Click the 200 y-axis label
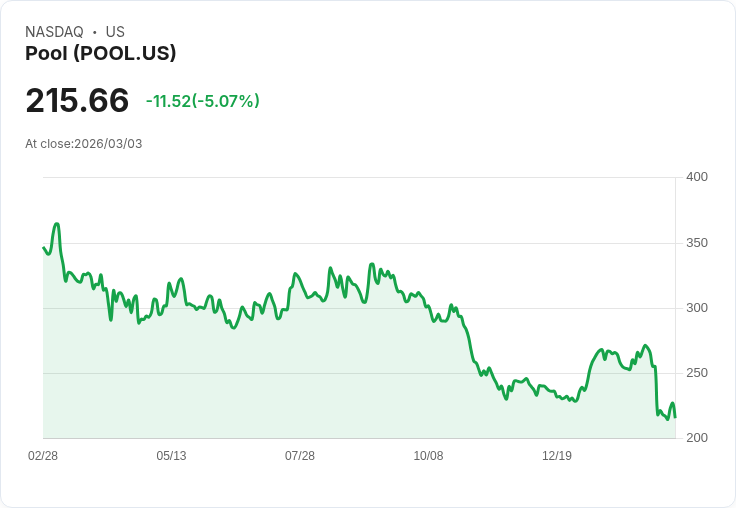The image size is (736, 508). click(x=697, y=438)
